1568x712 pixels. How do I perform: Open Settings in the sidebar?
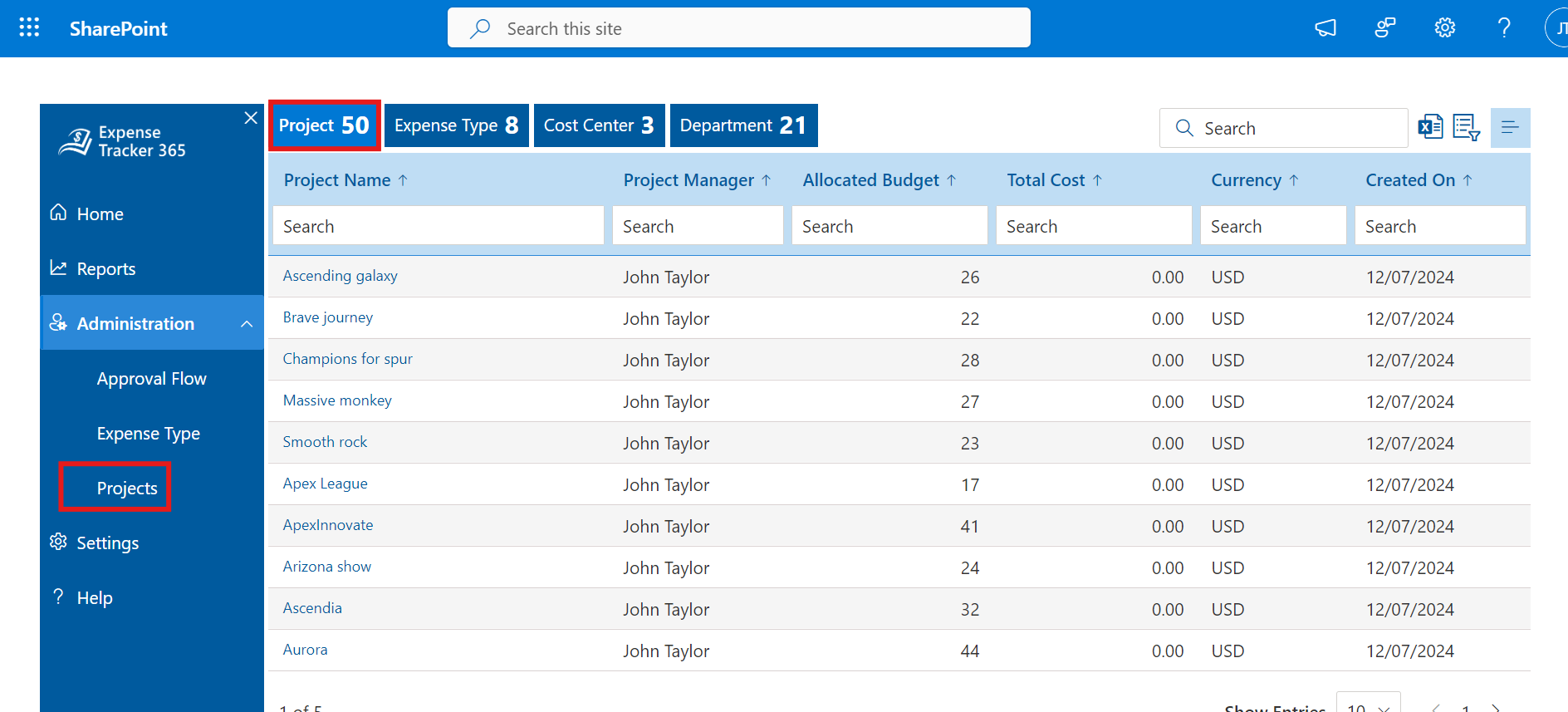pos(108,543)
